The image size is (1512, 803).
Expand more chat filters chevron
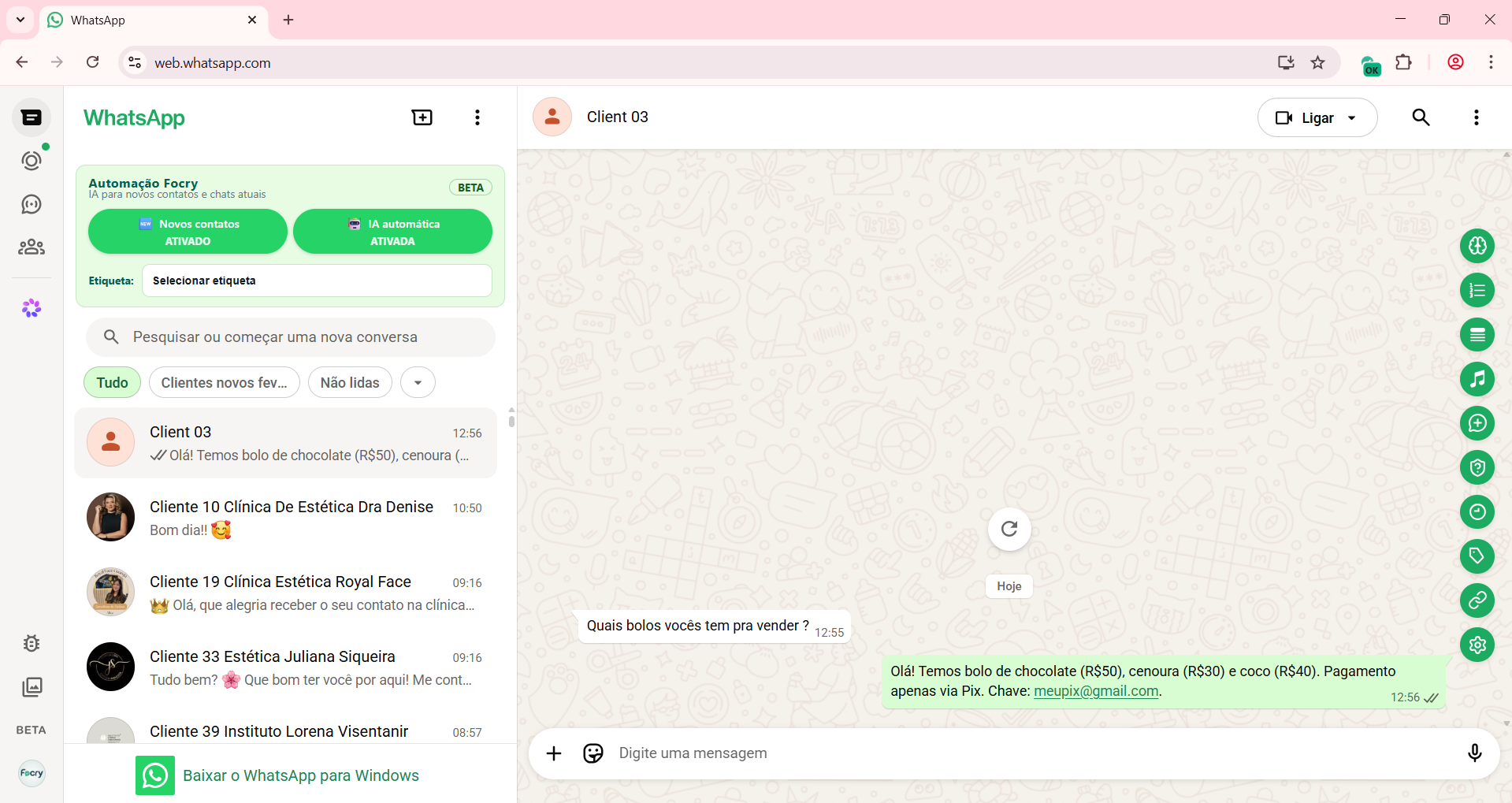[418, 383]
